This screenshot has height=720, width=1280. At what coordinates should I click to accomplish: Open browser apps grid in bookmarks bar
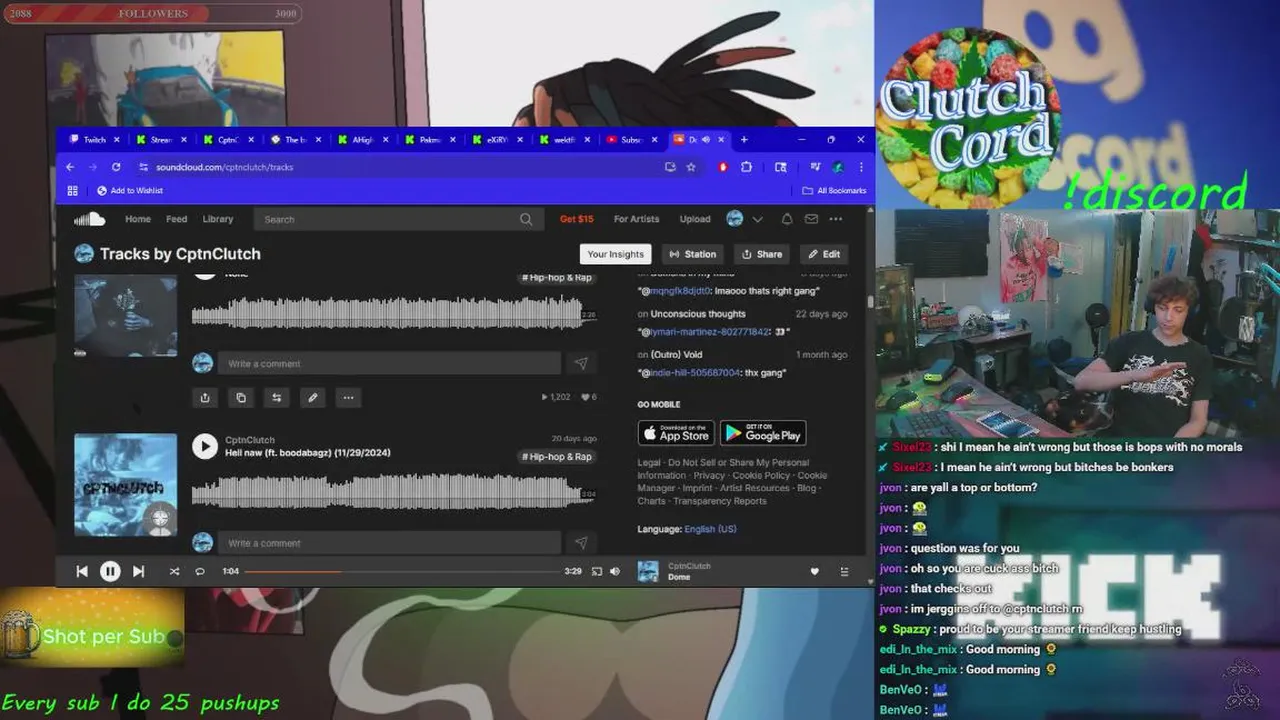pyautogui.click(x=72, y=191)
